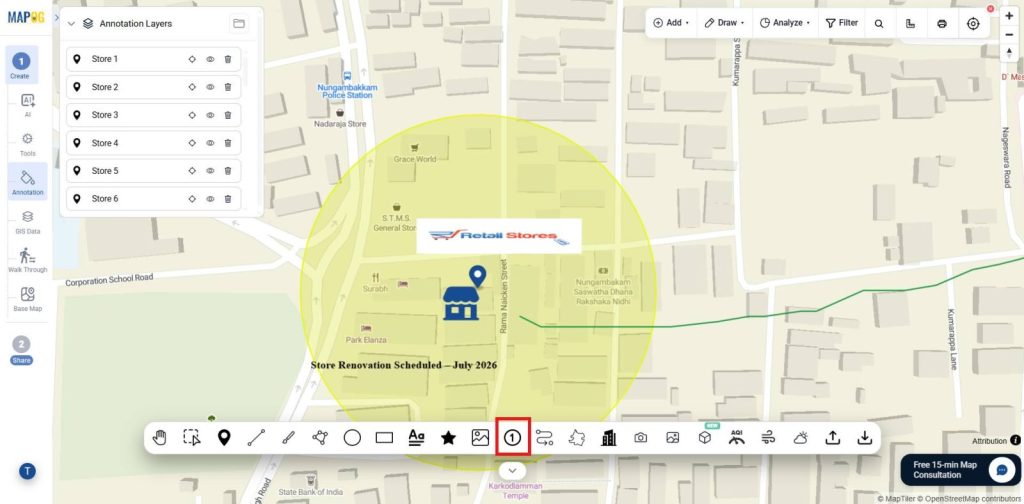
Task: Hide the Store 3 layer
Action: point(210,115)
